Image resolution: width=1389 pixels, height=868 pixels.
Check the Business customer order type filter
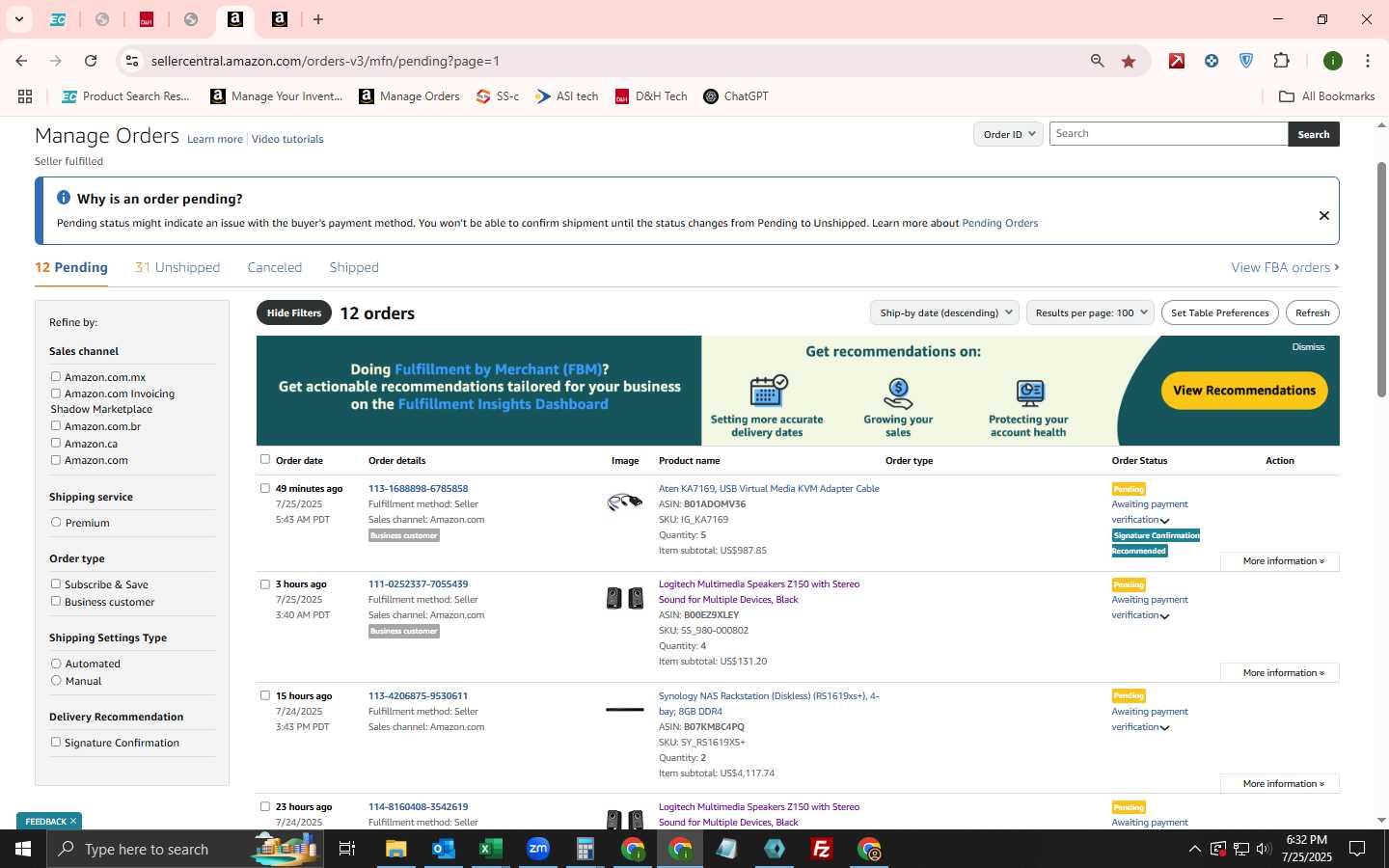pos(55,601)
